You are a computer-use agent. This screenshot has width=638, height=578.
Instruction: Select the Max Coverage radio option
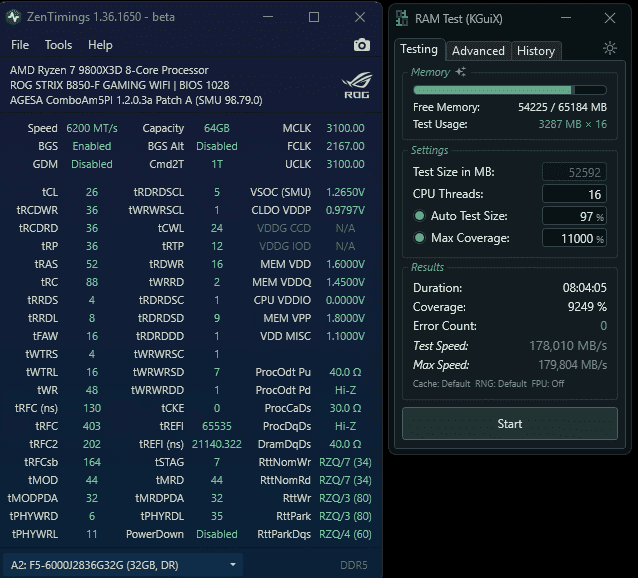419,238
